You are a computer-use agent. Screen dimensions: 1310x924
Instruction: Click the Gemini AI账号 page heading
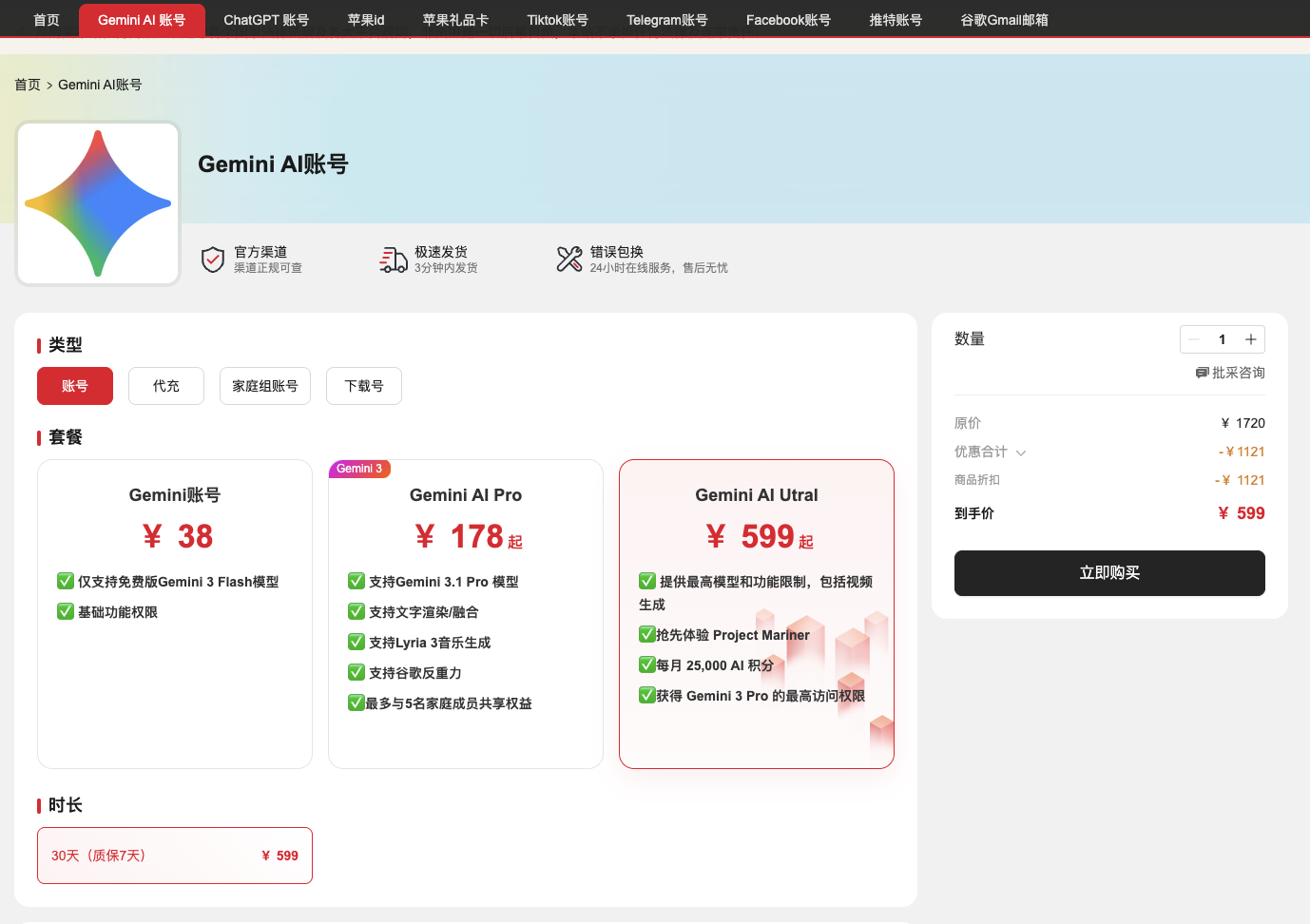point(273,164)
